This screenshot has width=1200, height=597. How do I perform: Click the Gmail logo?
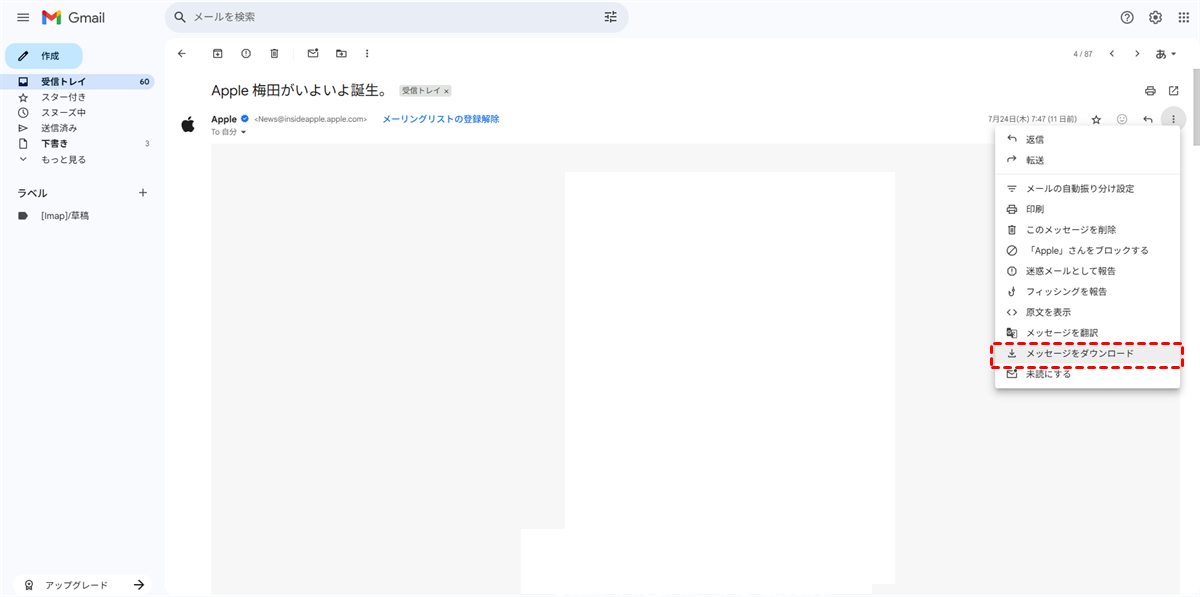(73, 18)
